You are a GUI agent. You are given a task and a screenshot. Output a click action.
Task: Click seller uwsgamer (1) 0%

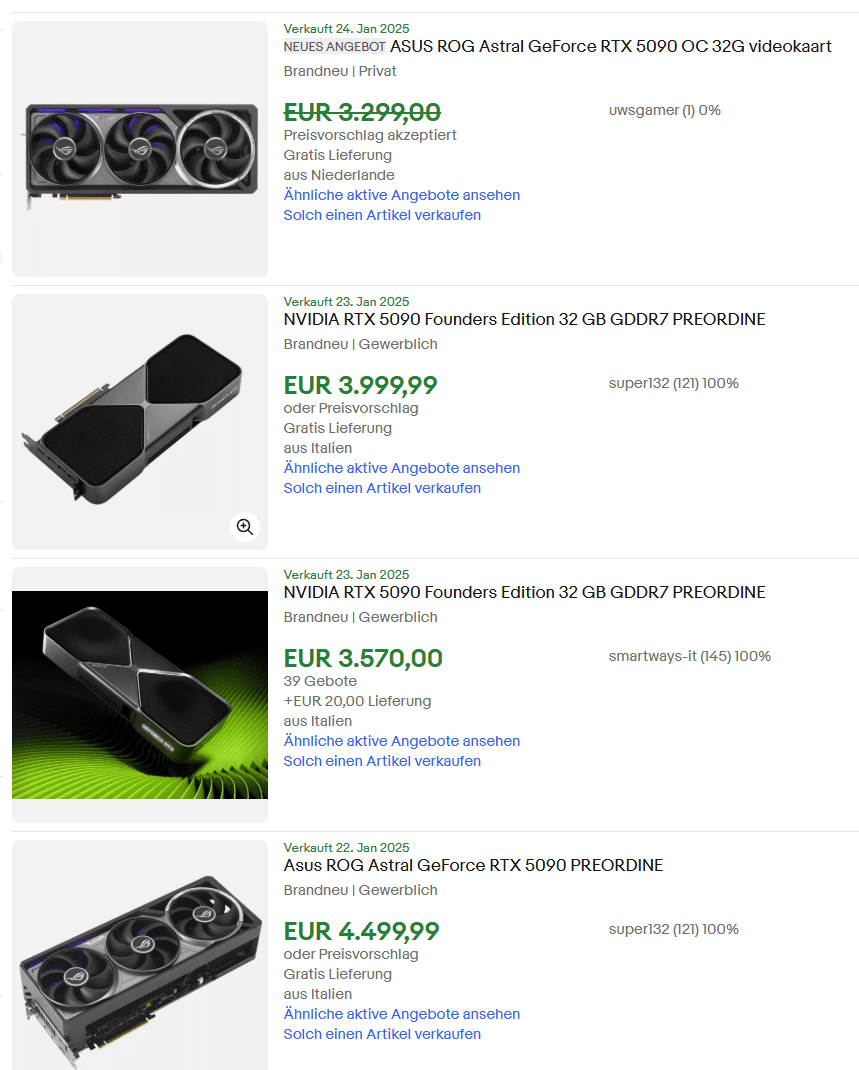click(x=664, y=110)
